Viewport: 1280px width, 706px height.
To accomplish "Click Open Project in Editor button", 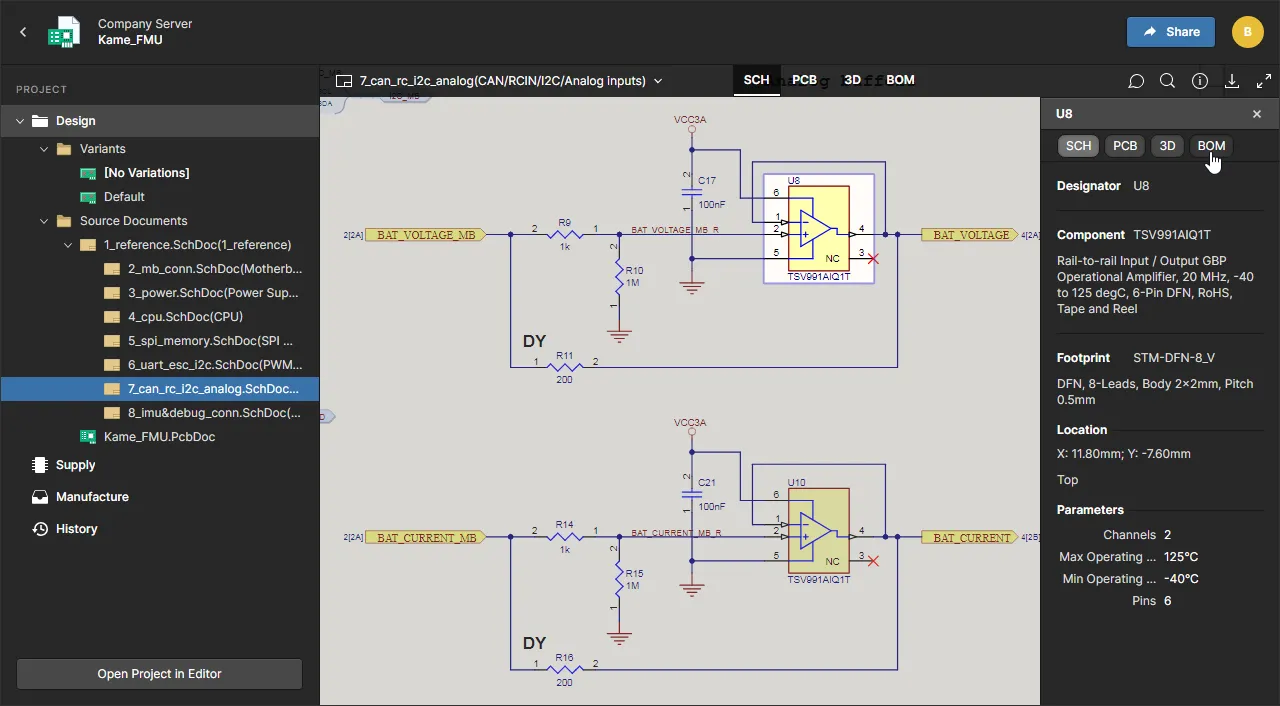I will tap(160, 674).
